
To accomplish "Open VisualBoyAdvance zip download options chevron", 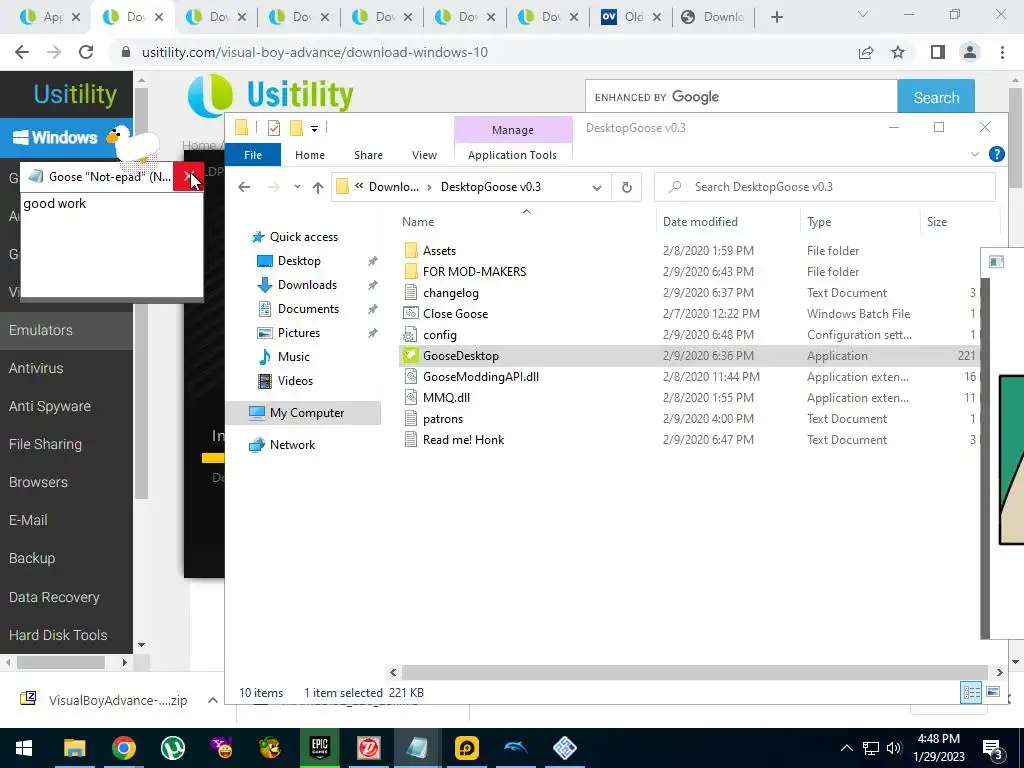I will (x=212, y=700).
